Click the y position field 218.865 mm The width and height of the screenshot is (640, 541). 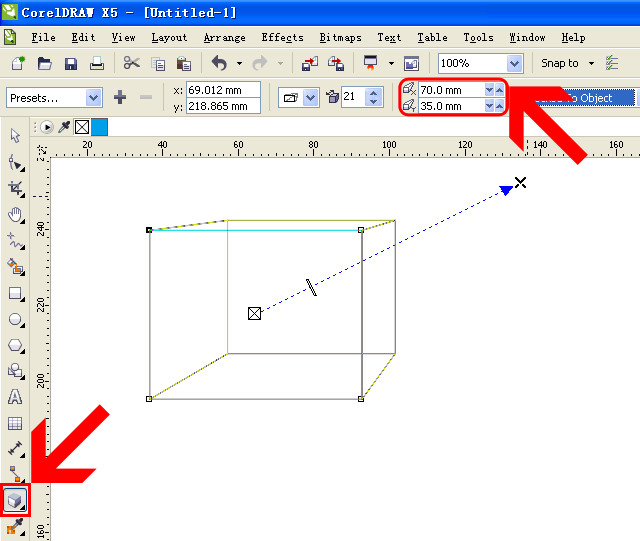point(223,106)
